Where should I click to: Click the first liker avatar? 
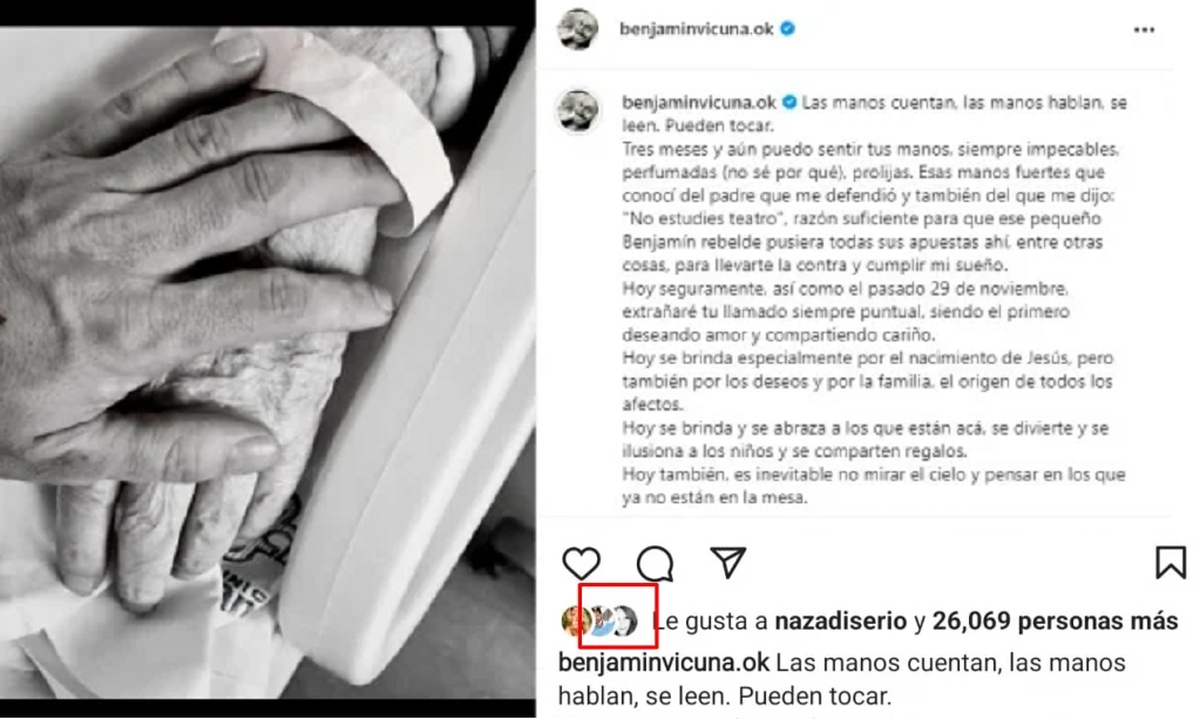(x=576, y=621)
